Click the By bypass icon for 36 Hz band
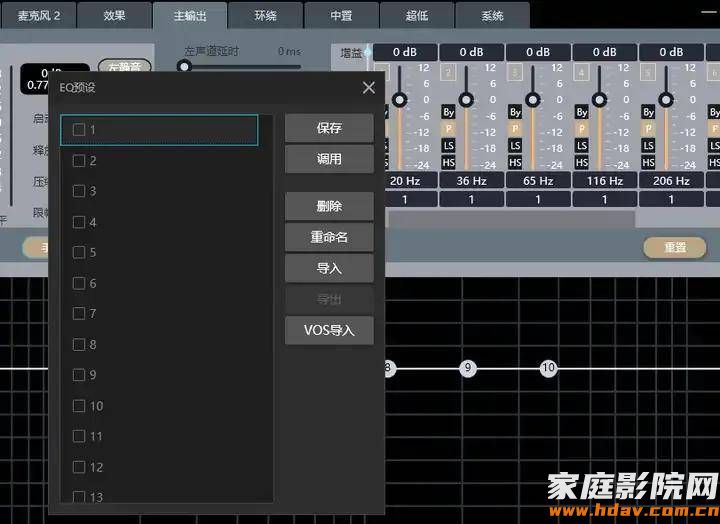720x524 pixels. click(448, 112)
